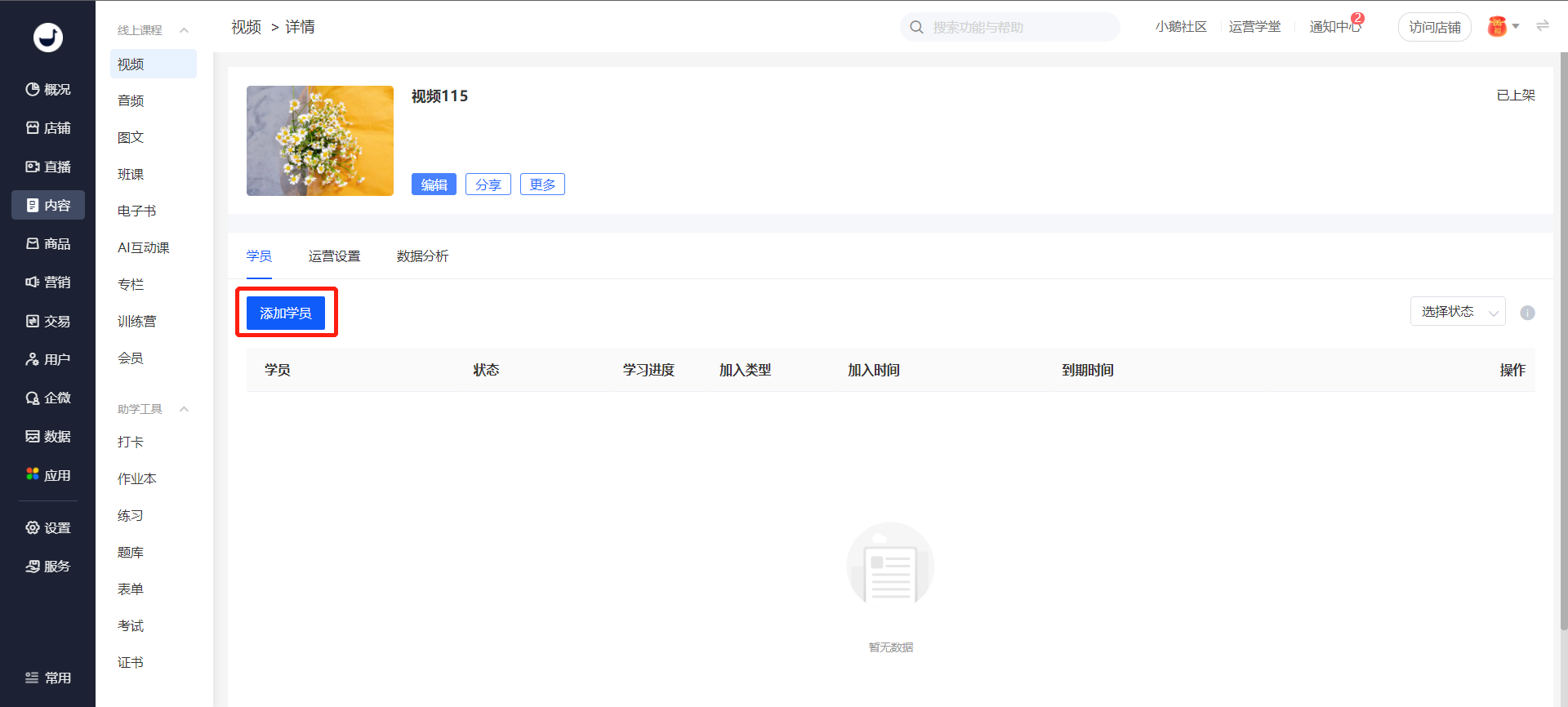Click the 学习进度 column header
Image resolution: width=1568 pixels, height=707 pixels.
648,370
